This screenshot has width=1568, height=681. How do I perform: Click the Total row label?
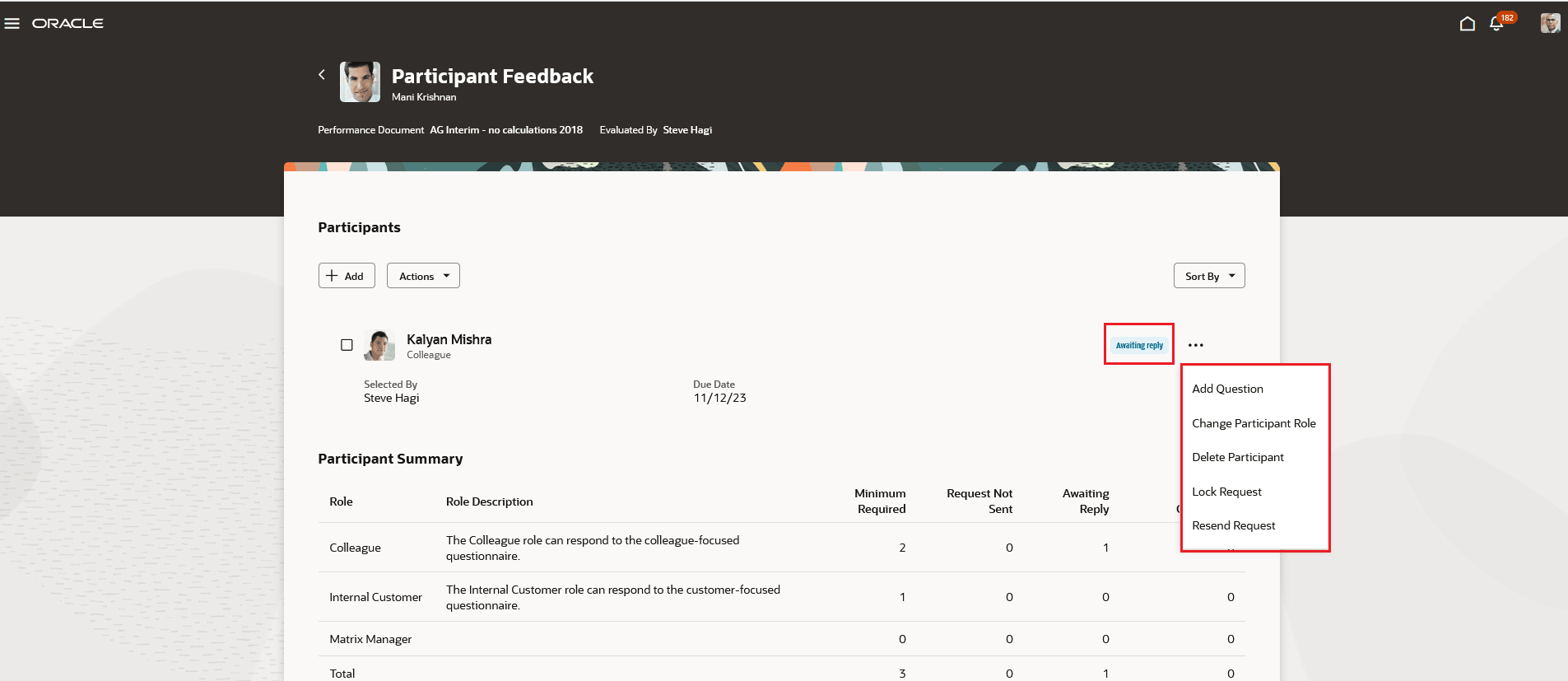342,674
